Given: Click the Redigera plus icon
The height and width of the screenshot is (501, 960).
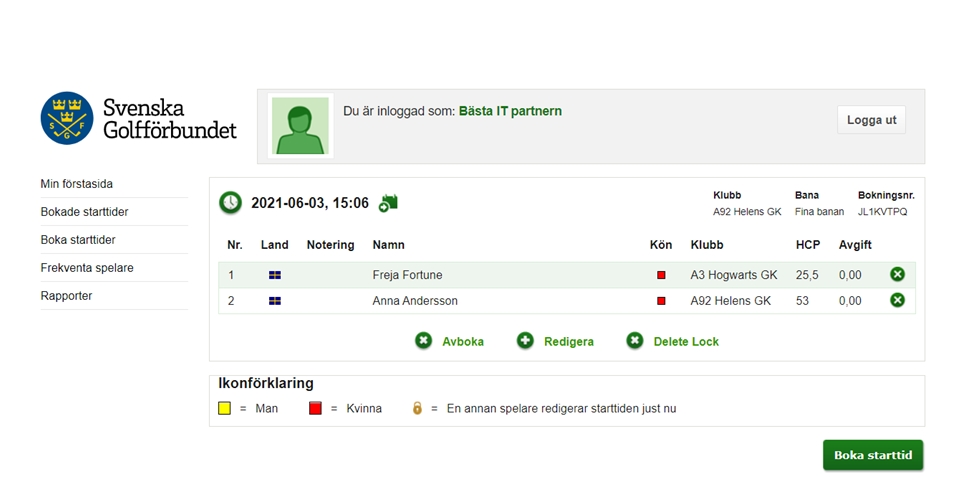Looking at the screenshot, I should tap(525, 341).
